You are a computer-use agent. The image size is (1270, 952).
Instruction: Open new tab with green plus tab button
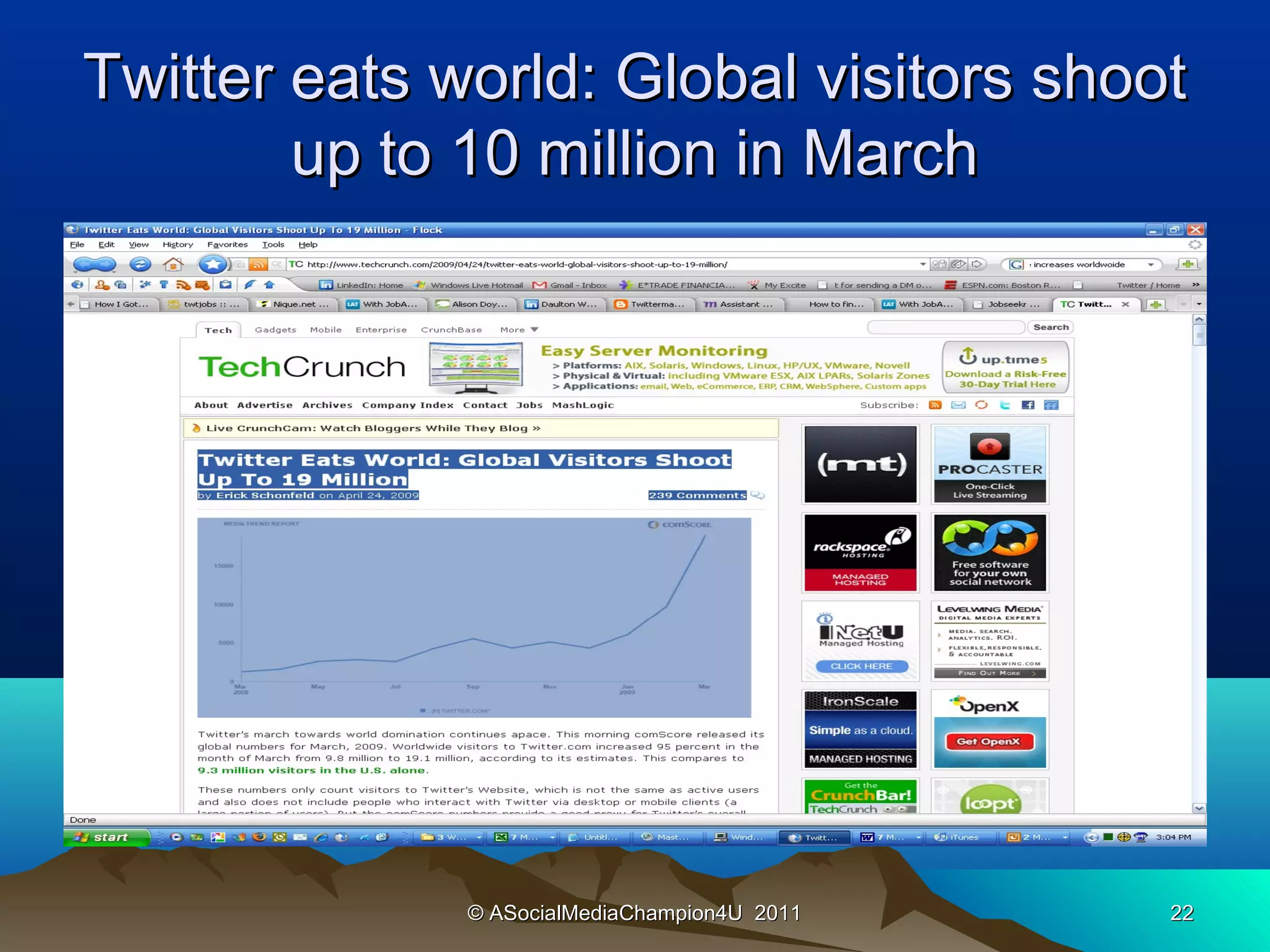pyautogui.click(x=1156, y=304)
